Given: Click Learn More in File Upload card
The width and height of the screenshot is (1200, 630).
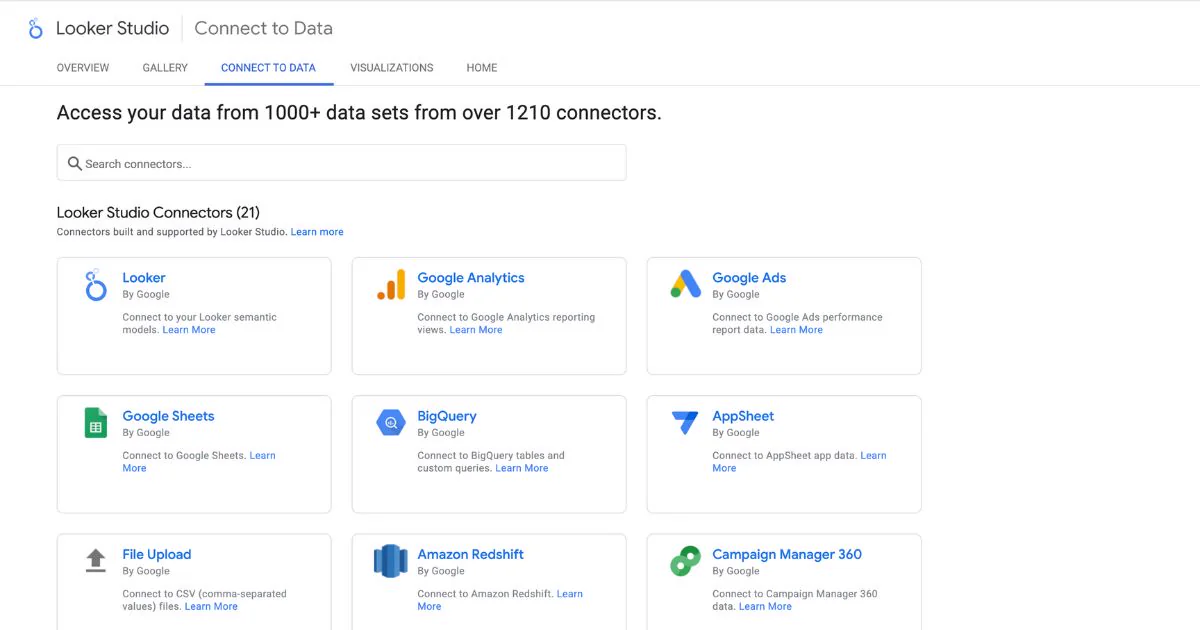Looking at the screenshot, I should [x=211, y=606].
